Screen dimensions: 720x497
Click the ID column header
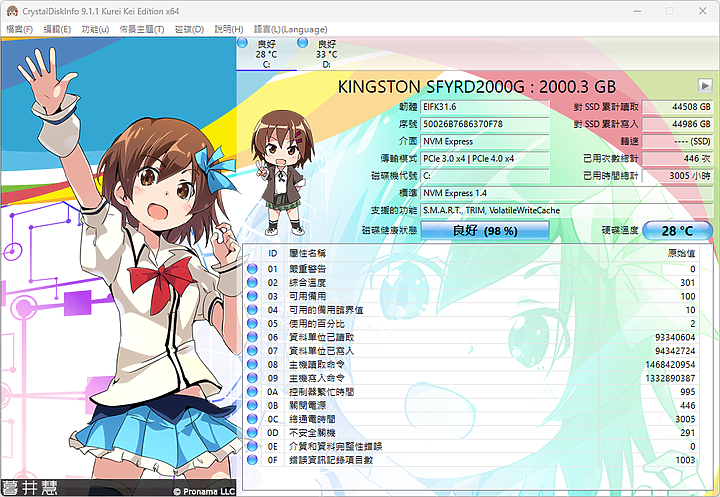[x=273, y=253]
